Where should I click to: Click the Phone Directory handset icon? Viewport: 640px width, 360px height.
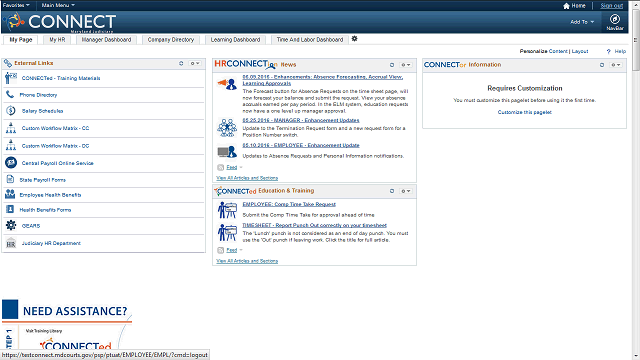click(10, 95)
